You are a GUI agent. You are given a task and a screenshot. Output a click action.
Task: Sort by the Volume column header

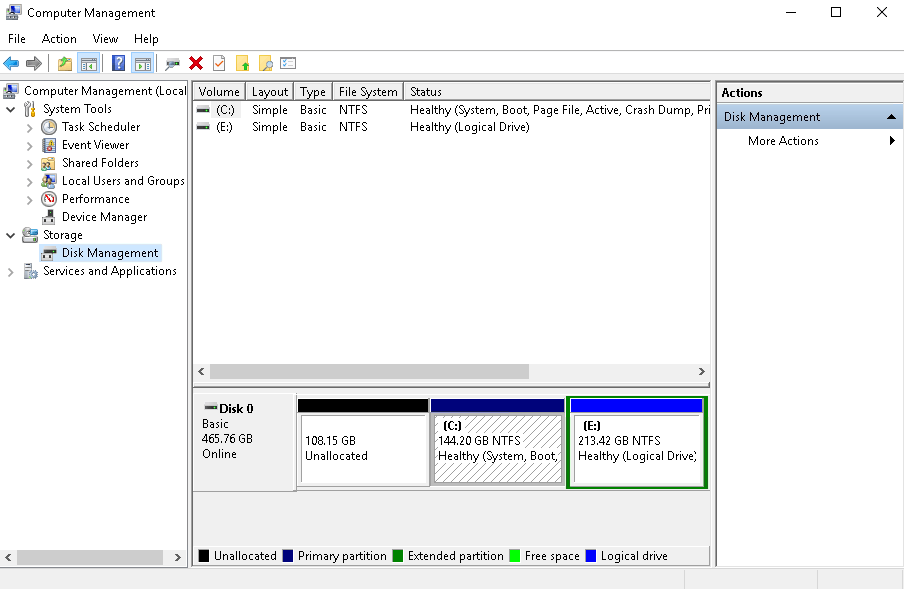point(219,92)
